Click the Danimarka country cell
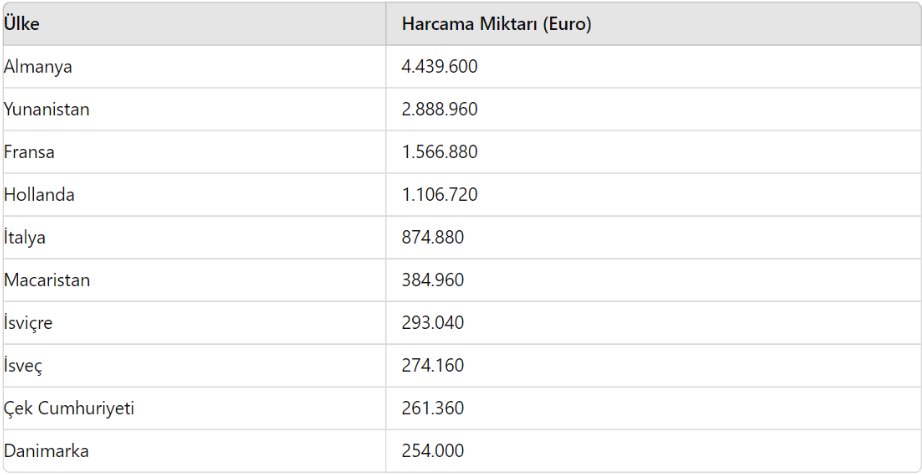Viewport: 922px width, 475px height. pos(46,452)
